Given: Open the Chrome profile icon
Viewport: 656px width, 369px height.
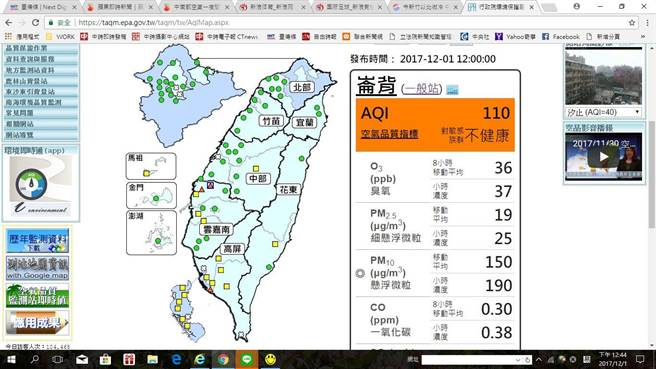Looking at the screenshot, I should [577, 7].
